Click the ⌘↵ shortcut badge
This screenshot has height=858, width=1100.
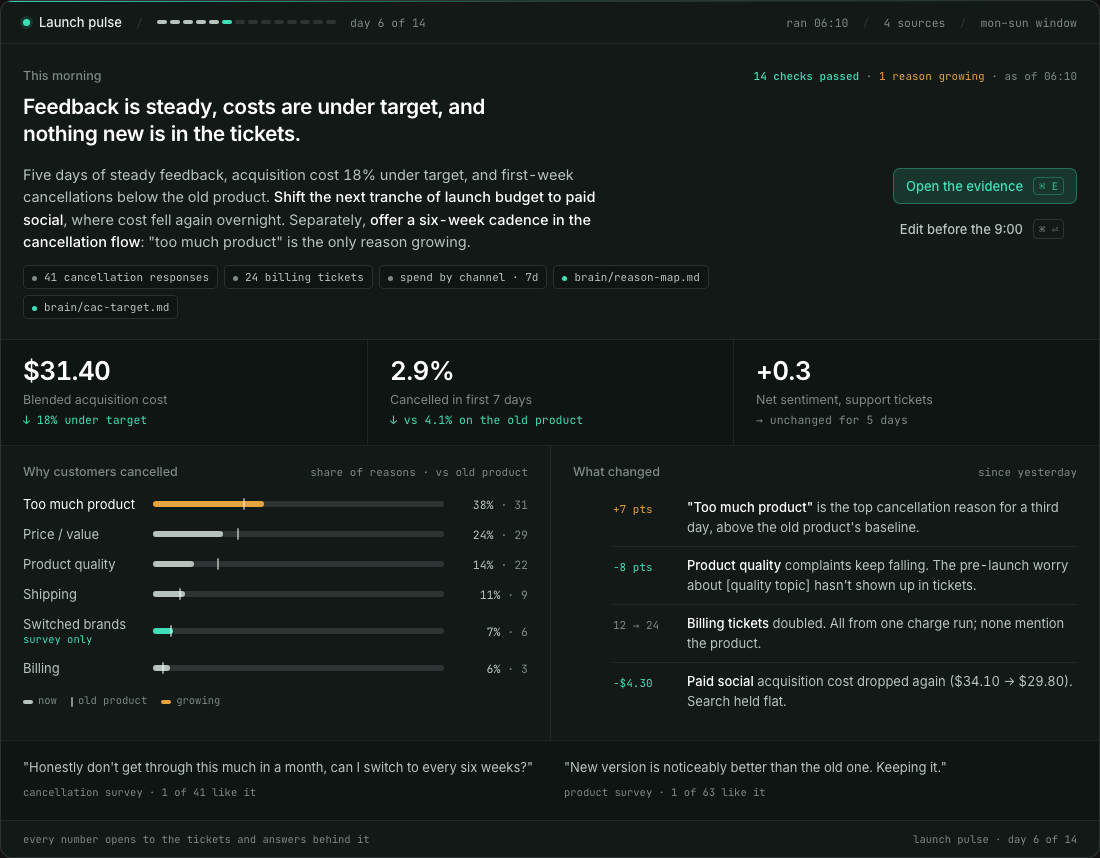pyautogui.click(x=1048, y=229)
